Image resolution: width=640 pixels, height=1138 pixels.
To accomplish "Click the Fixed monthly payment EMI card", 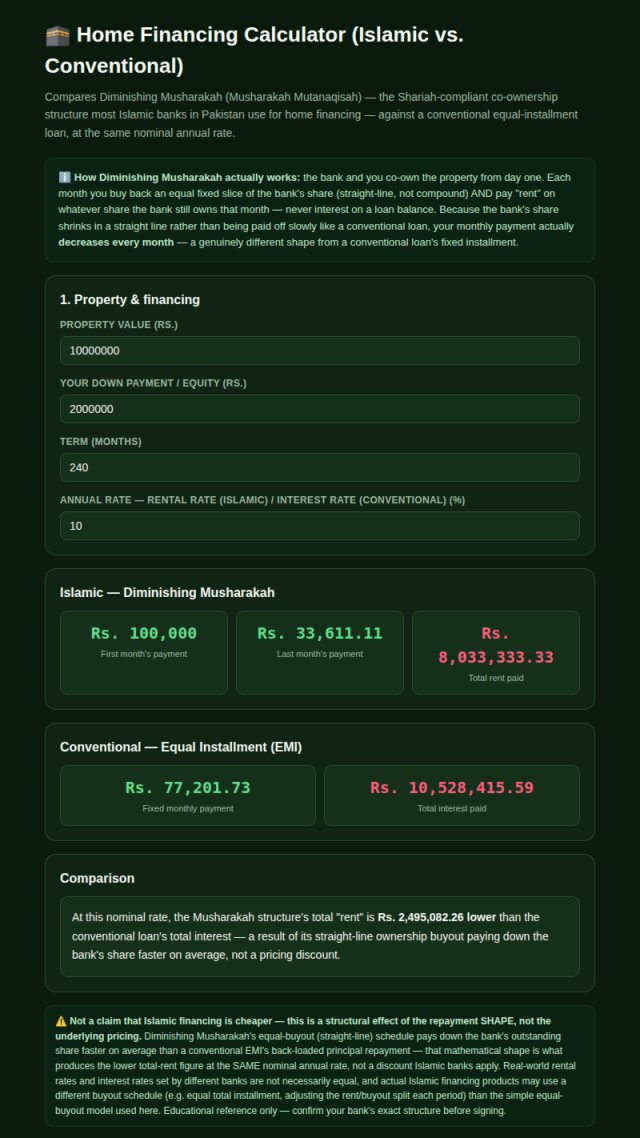I will [188, 795].
